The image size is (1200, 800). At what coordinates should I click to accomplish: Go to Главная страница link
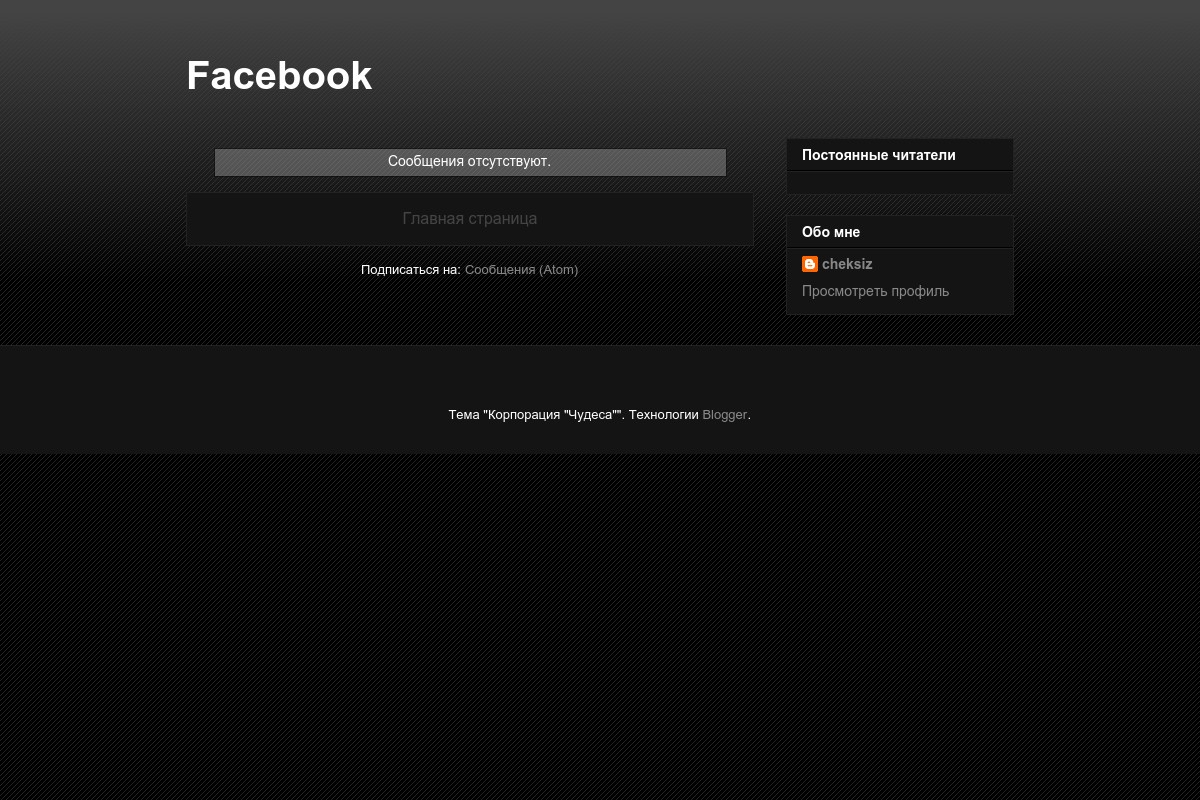point(470,218)
